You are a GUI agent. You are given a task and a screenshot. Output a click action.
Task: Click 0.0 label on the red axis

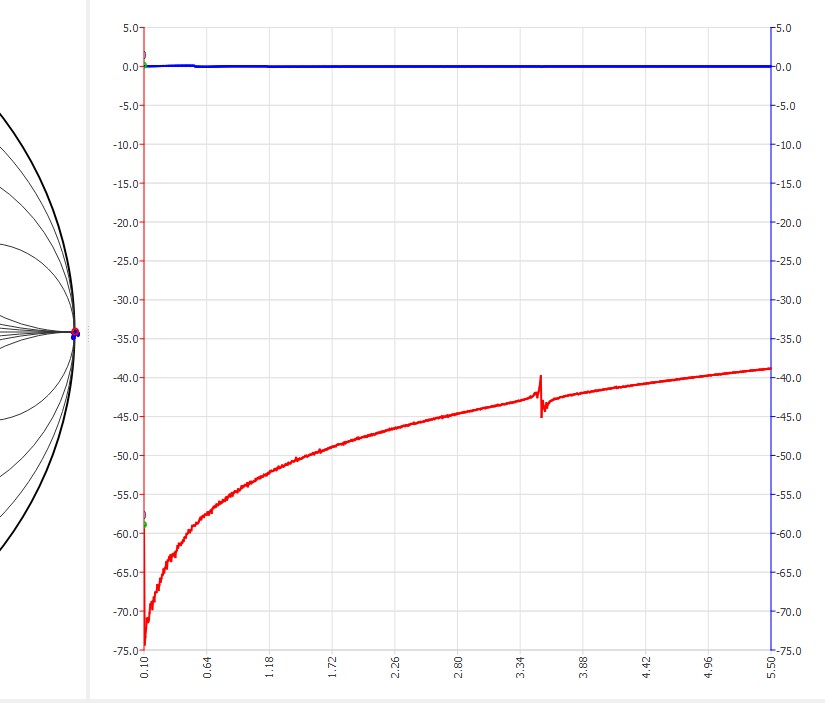click(x=130, y=67)
